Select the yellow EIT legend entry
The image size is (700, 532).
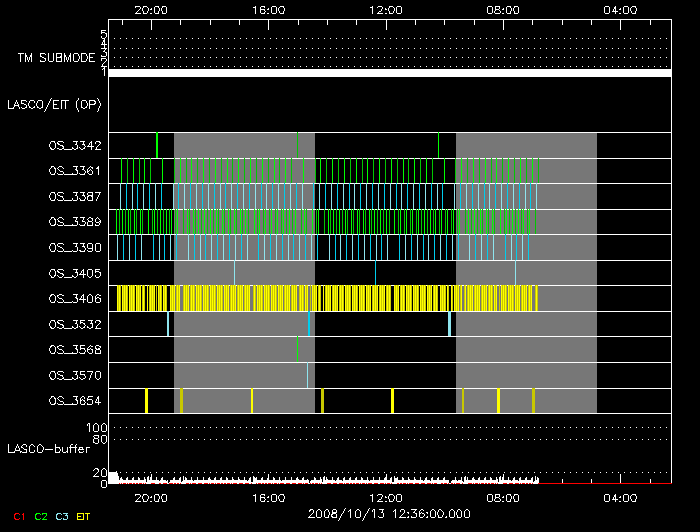point(84,515)
